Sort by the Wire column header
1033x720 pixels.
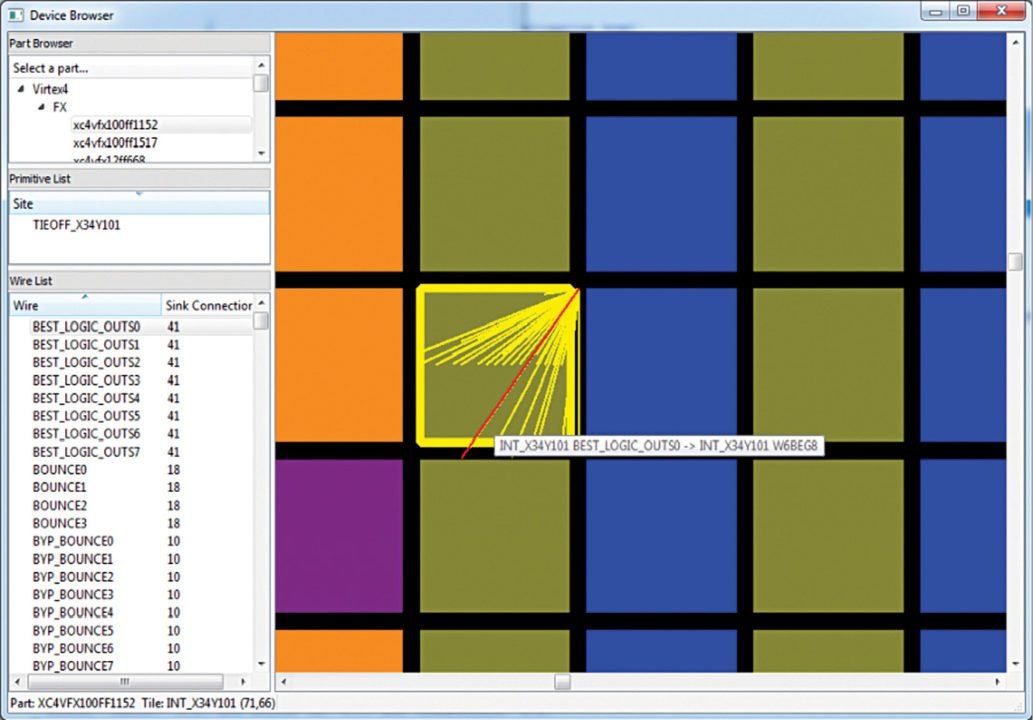pyautogui.click(x=84, y=305)
